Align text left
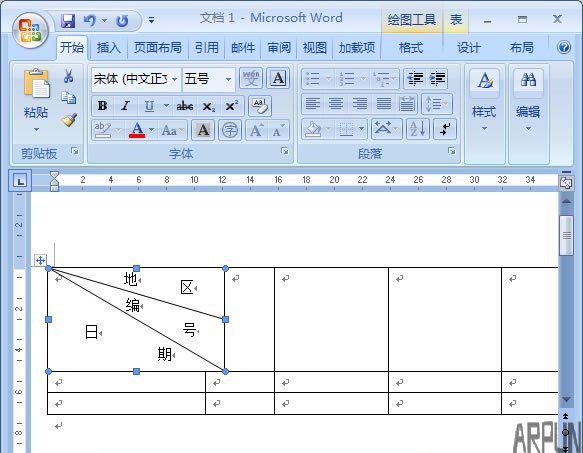This screenshot has width=583, height=453. click(x=313, y=104)
